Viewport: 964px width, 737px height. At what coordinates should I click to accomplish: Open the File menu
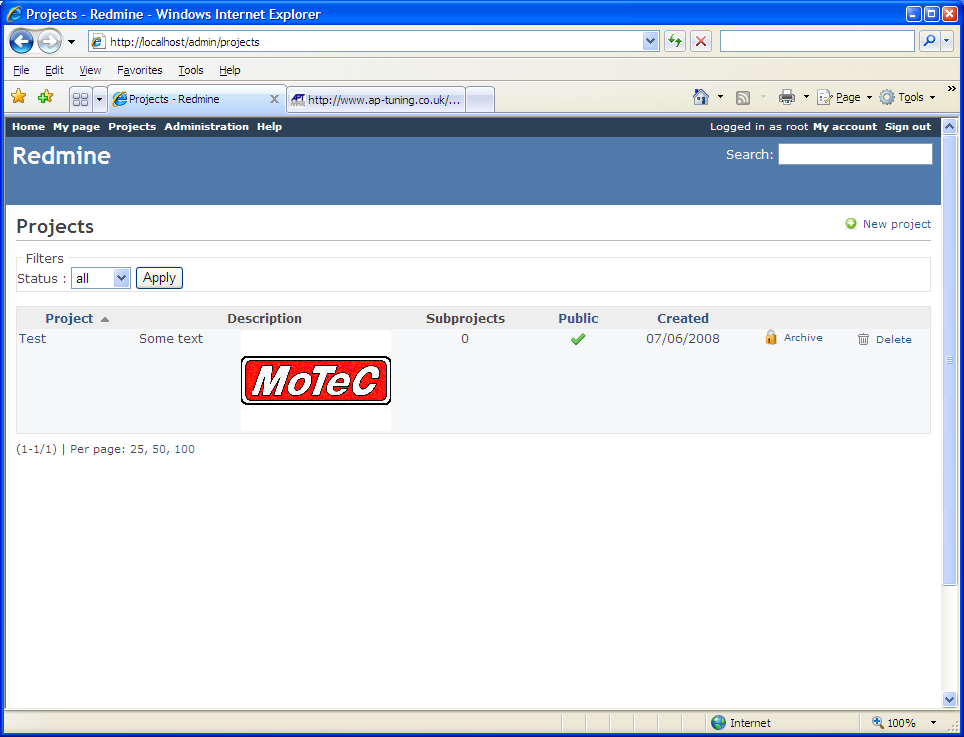pyautogui.click(x=21, y=70)
